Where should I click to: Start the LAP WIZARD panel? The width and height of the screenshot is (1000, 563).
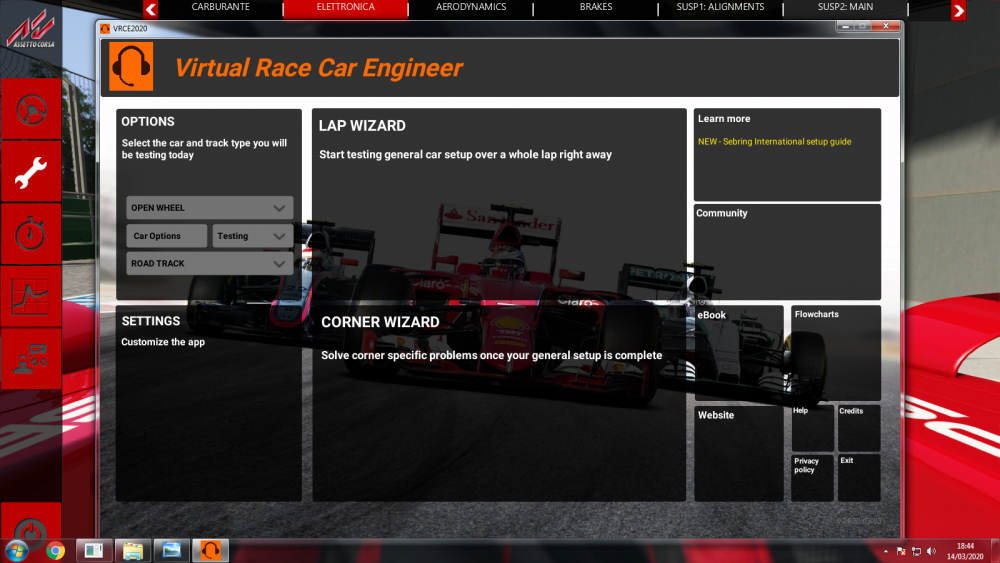point(499,204)
